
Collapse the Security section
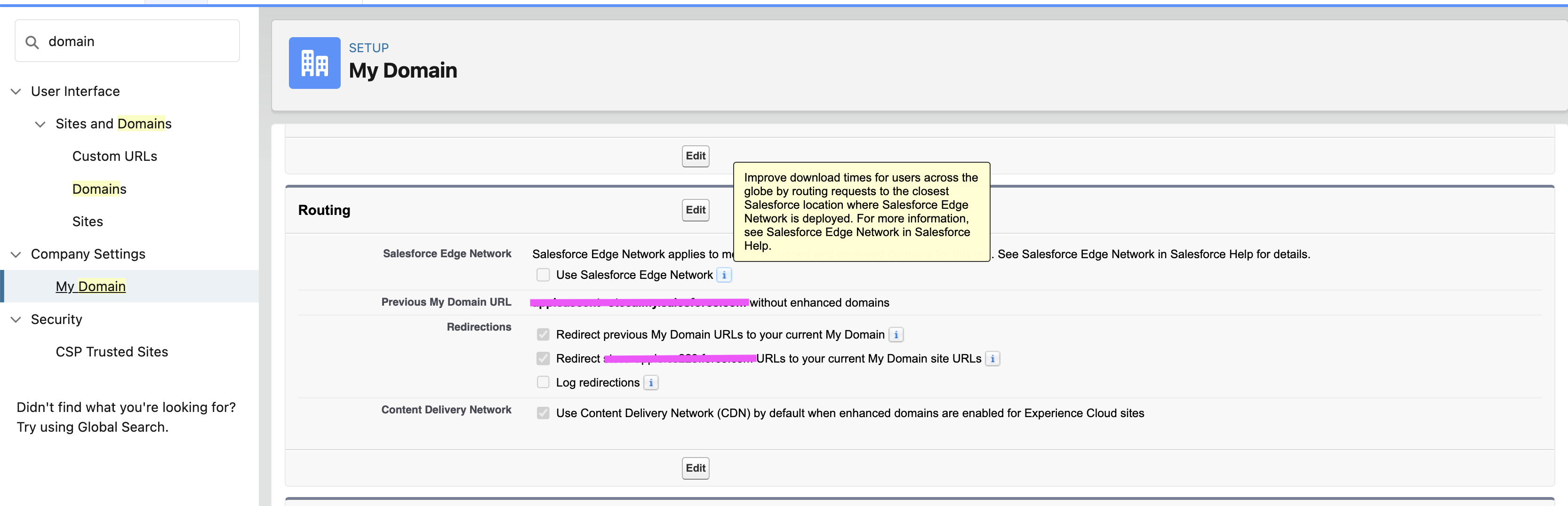pyautogui.click(x=16, y=319)
